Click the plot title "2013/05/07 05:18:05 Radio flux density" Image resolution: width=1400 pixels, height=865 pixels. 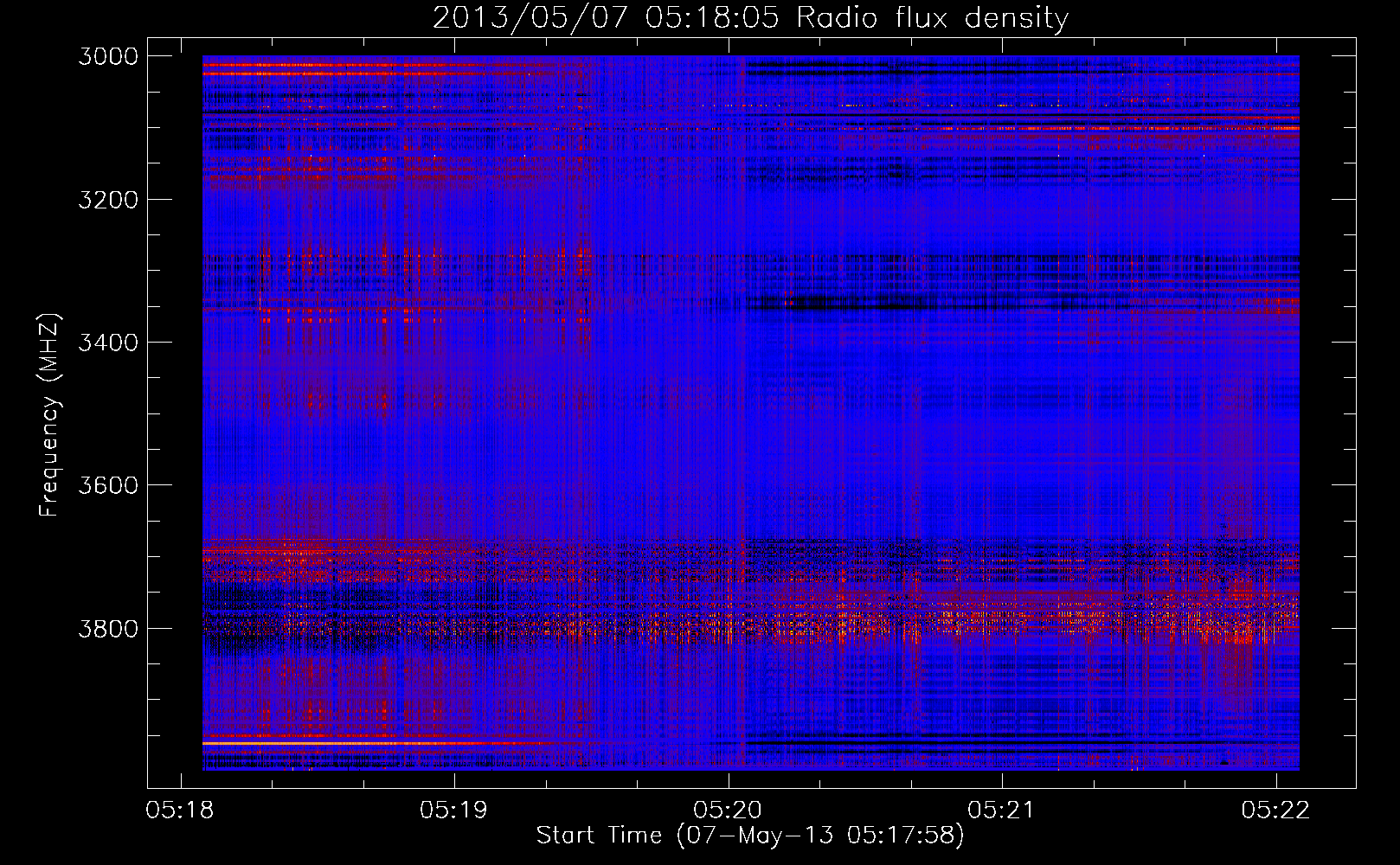(750, 18)
